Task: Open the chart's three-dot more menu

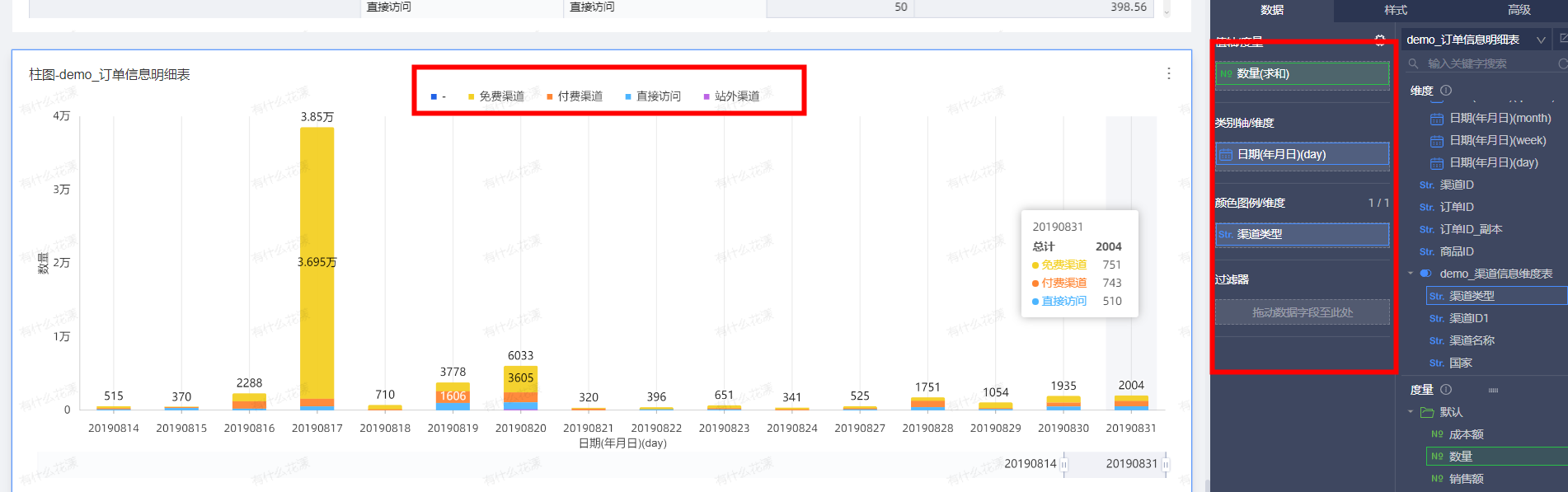Action: point(1168,73)
